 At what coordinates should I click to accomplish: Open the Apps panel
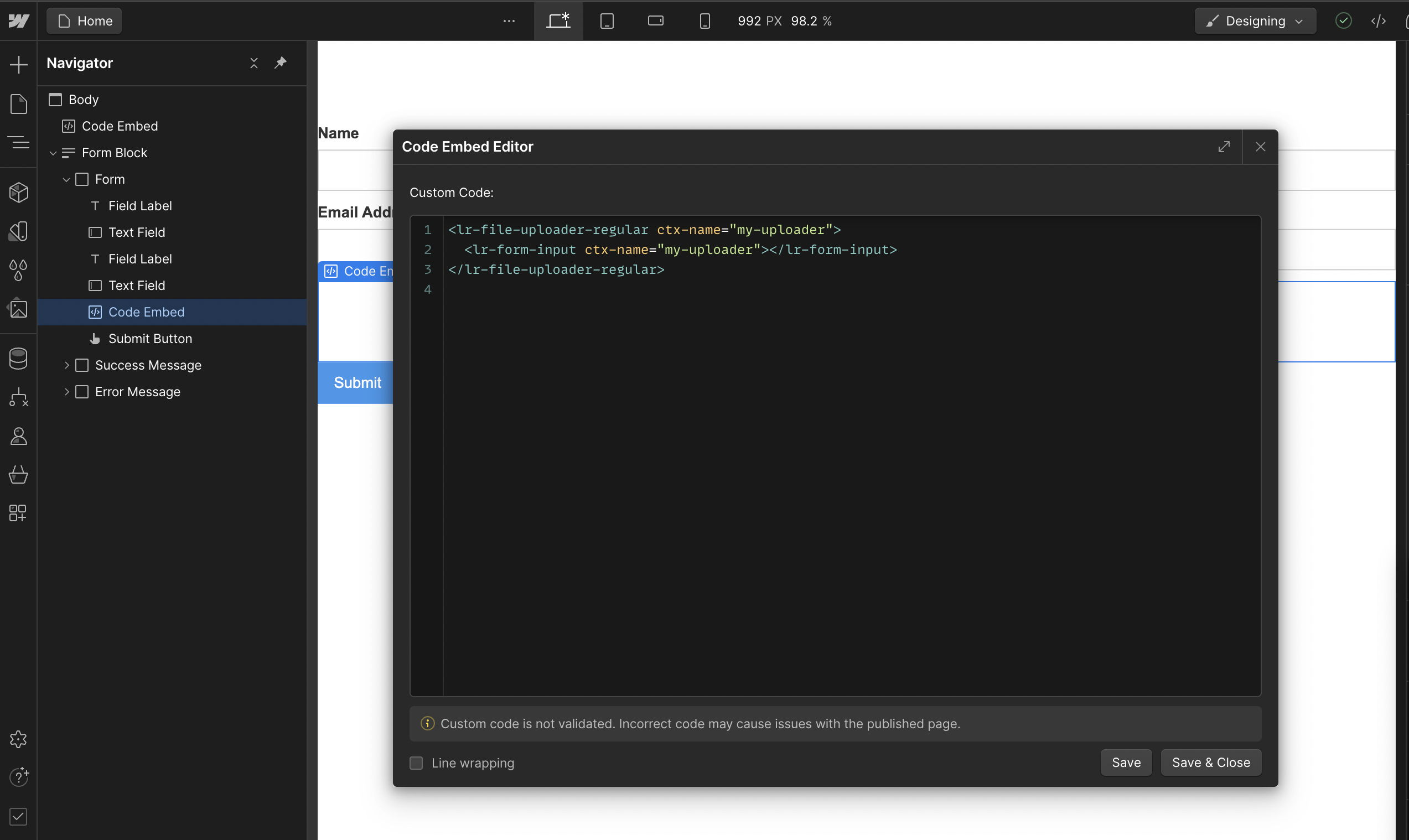tap(19, 513)
